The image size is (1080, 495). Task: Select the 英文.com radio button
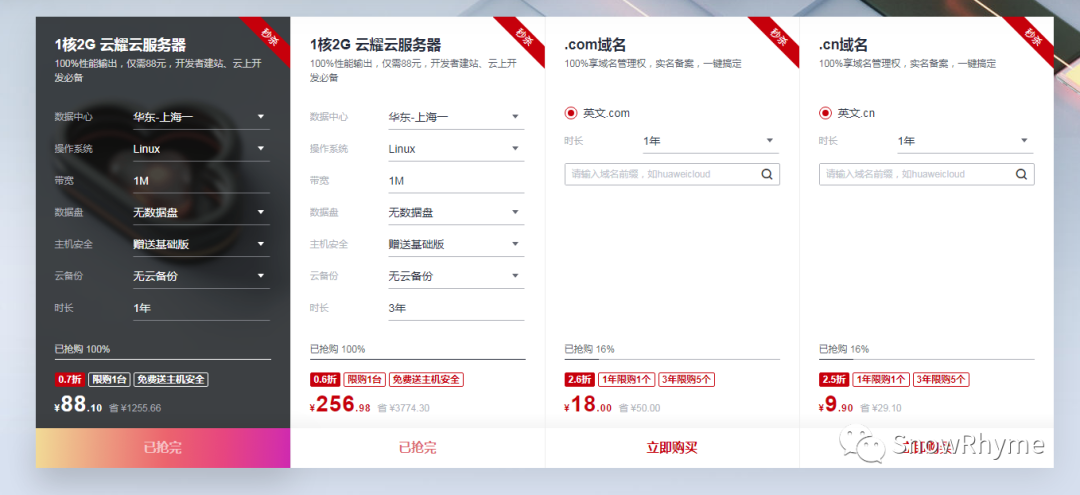point(570,113)
